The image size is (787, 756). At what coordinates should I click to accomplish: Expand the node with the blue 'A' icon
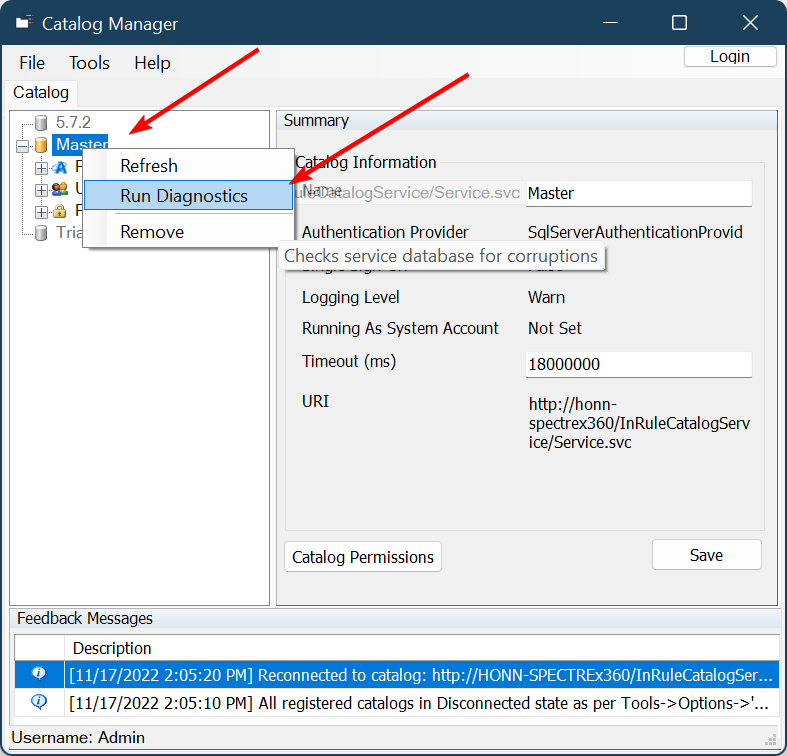pyautogui.click(x=41, y=167)
